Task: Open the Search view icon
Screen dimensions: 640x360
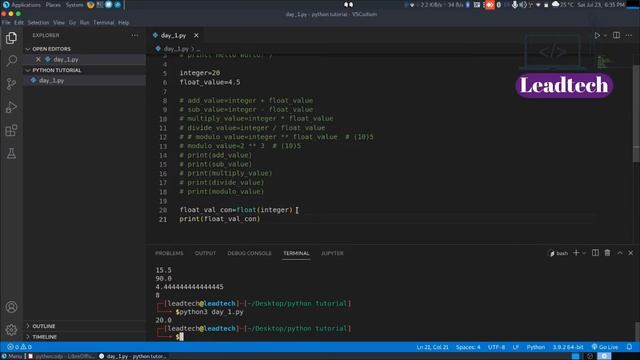Action: click(x=11, y=61)
